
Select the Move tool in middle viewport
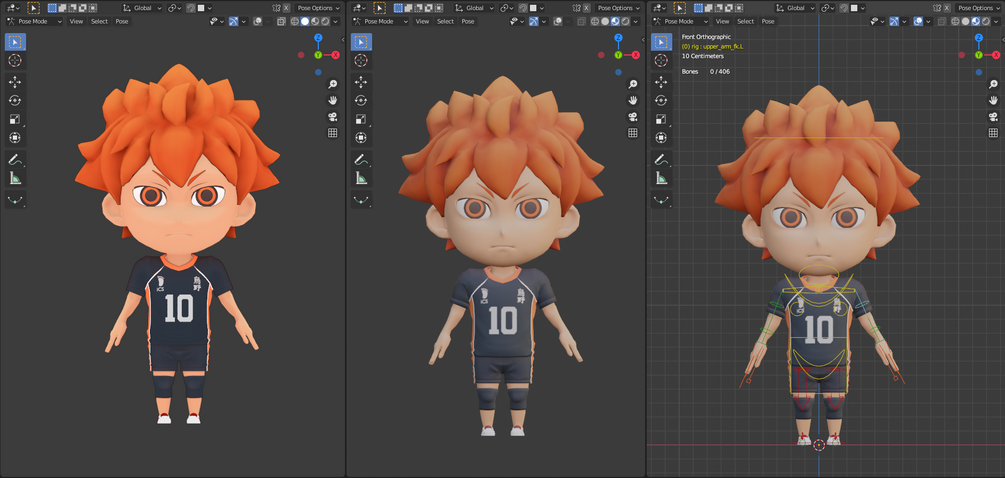click(x=361, y=82)
